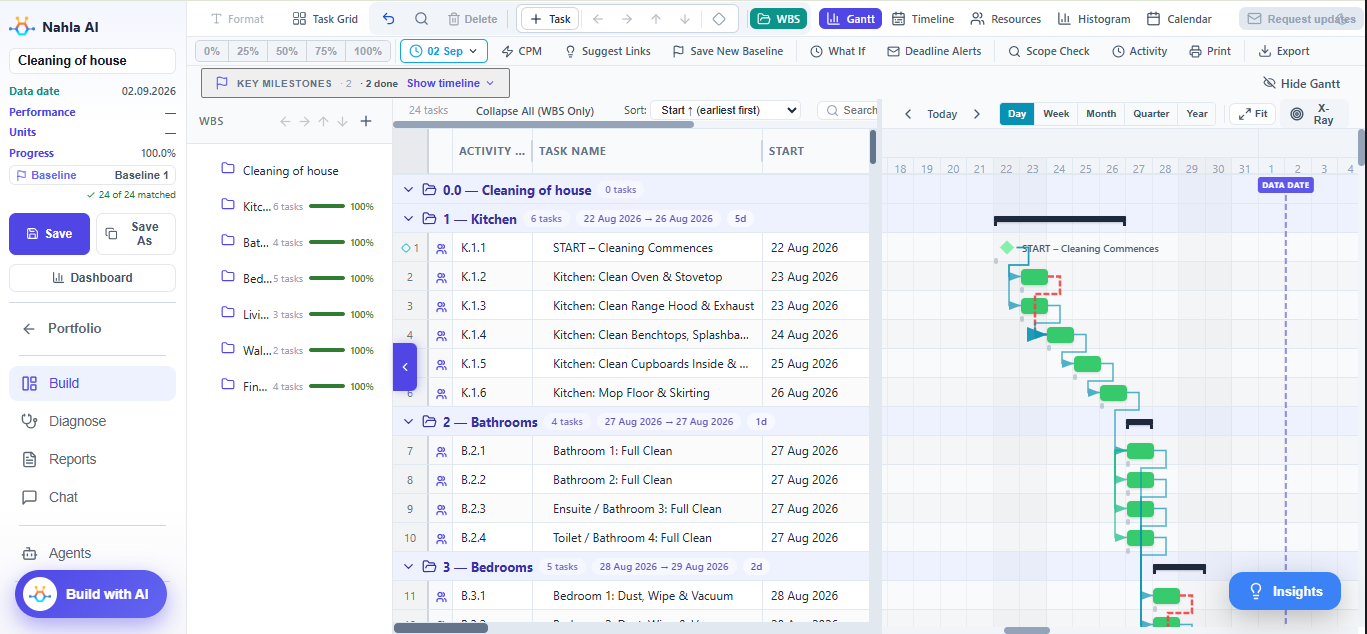Select Month zoom level
This screenshot has width=1367, height=634.
pyautogui.click(x=1101, y=114)
